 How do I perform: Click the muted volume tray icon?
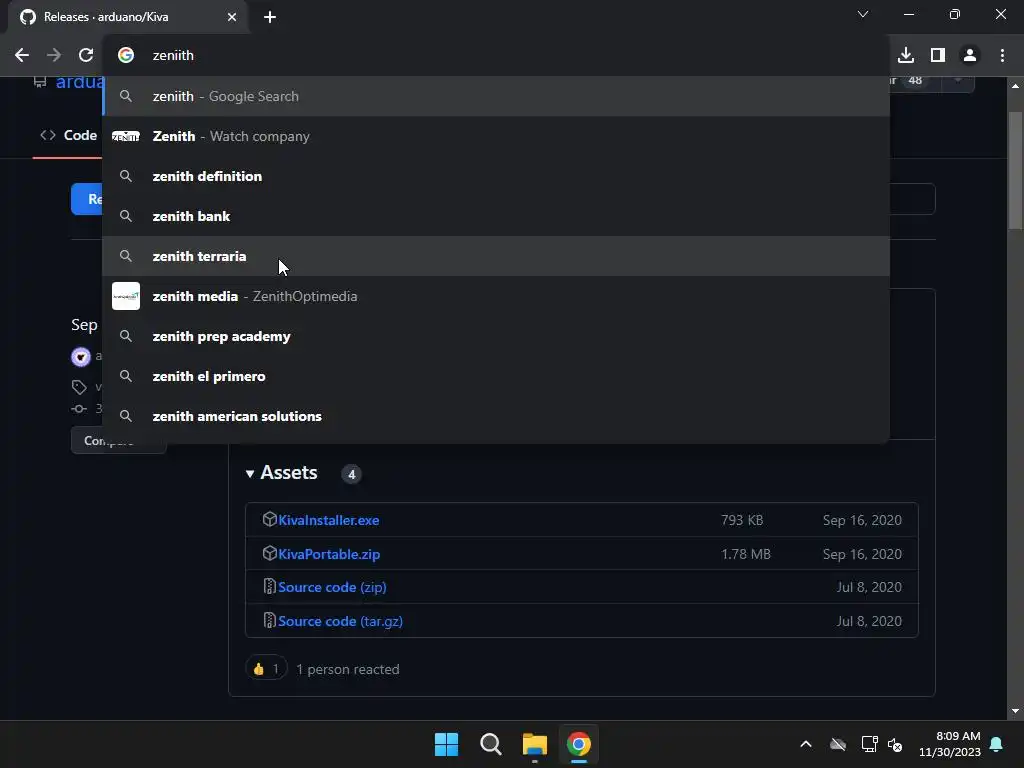(895, 744)
